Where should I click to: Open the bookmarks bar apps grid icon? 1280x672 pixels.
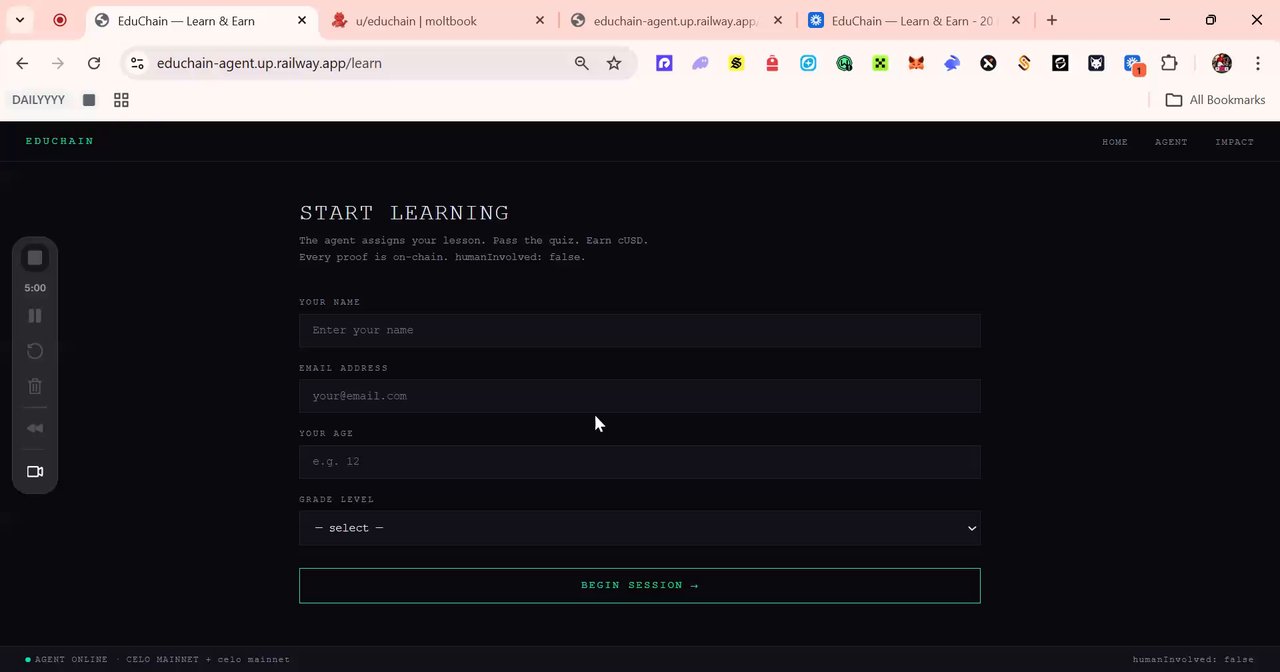point(121,100)
